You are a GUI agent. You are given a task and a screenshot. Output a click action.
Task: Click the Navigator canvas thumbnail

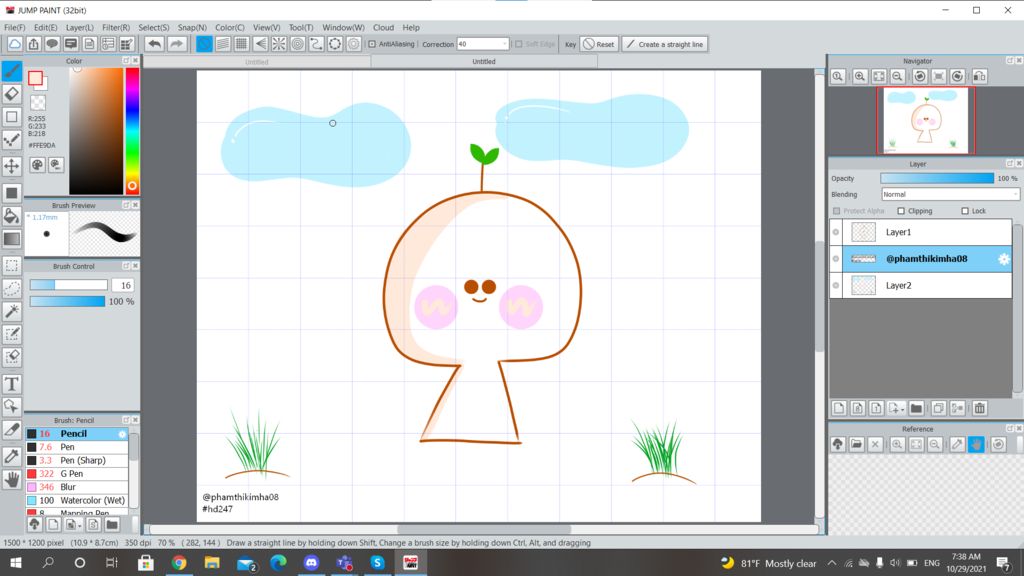[x=926, y=121]
